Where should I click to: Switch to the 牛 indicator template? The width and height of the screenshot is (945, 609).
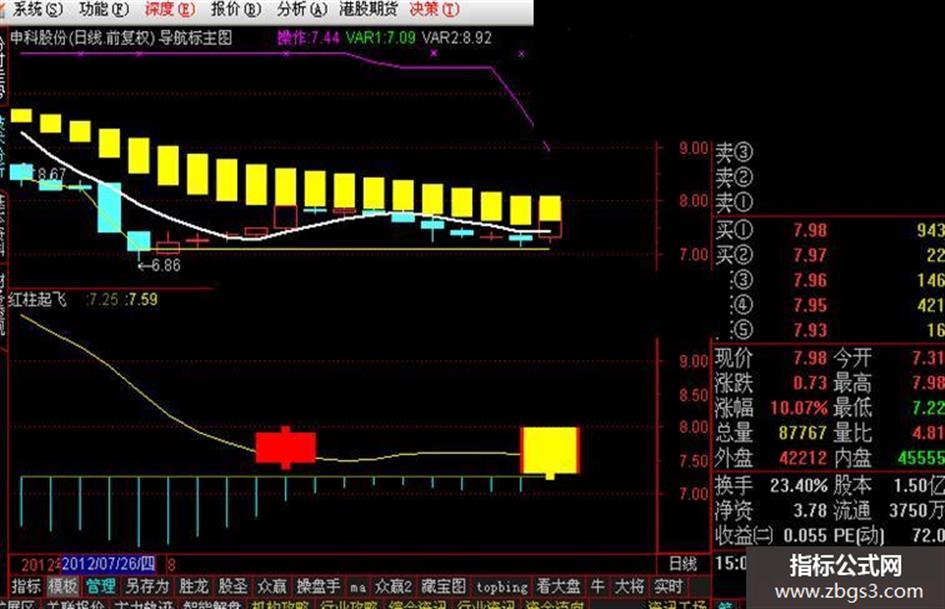(597, 586)
